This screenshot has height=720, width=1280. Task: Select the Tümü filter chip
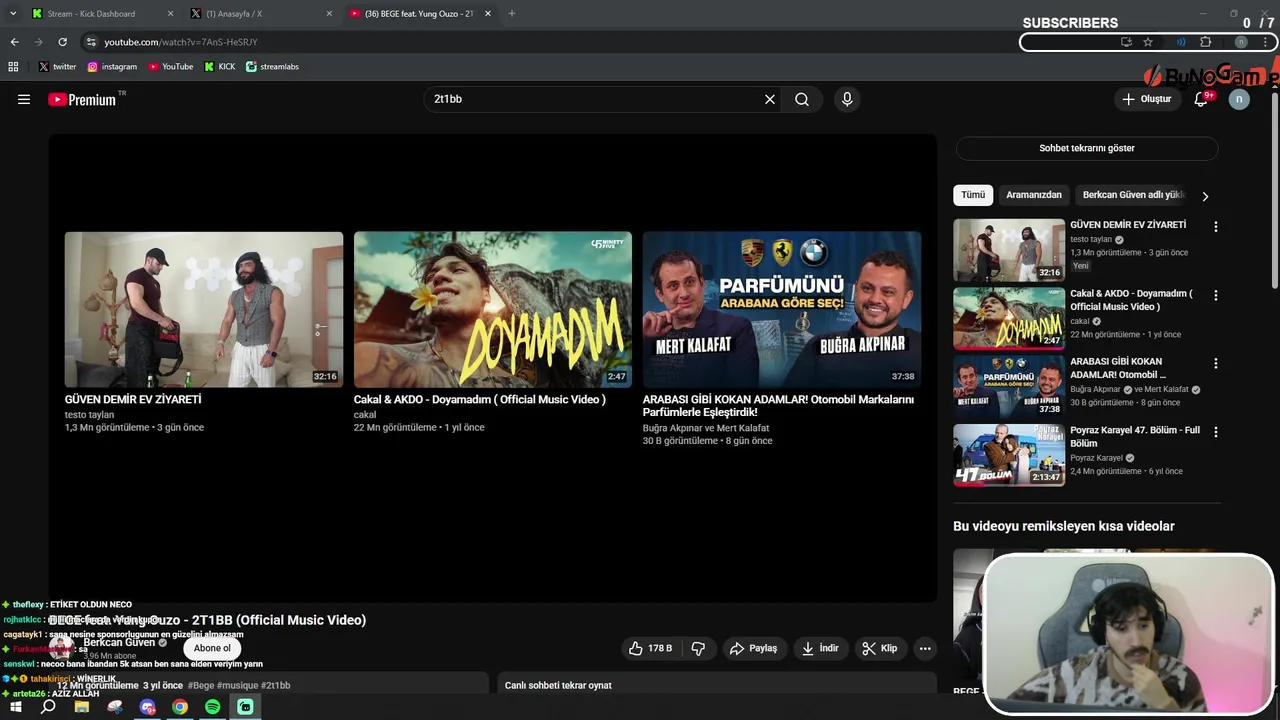tap(973, 195)
